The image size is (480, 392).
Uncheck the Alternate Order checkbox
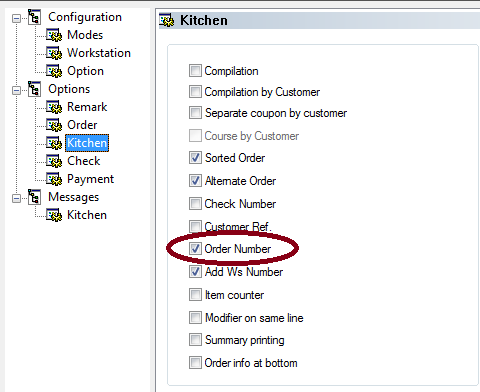coord(195,181)
